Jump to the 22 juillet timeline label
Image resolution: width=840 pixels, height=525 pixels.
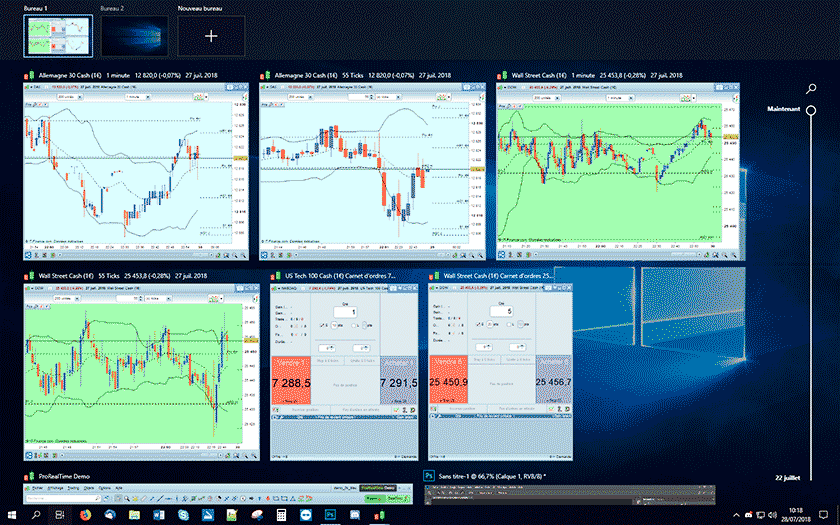[788, 477]
